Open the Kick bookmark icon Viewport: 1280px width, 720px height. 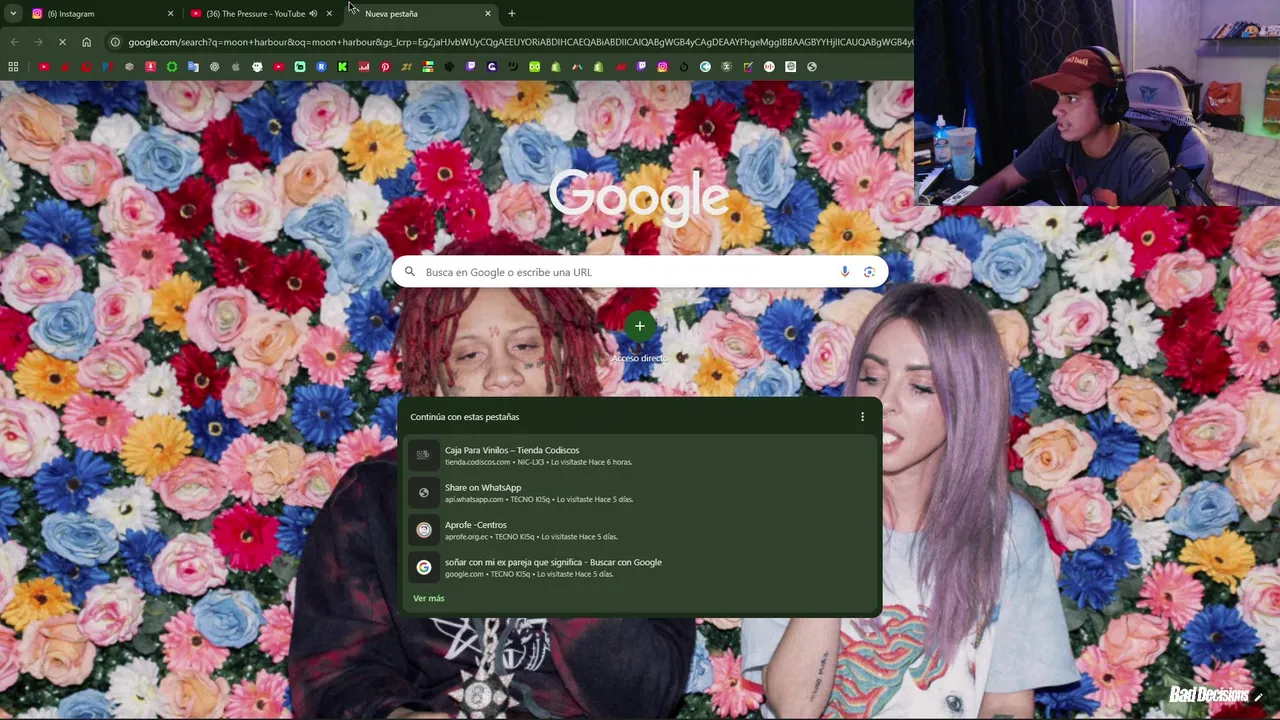click(342, 67)
